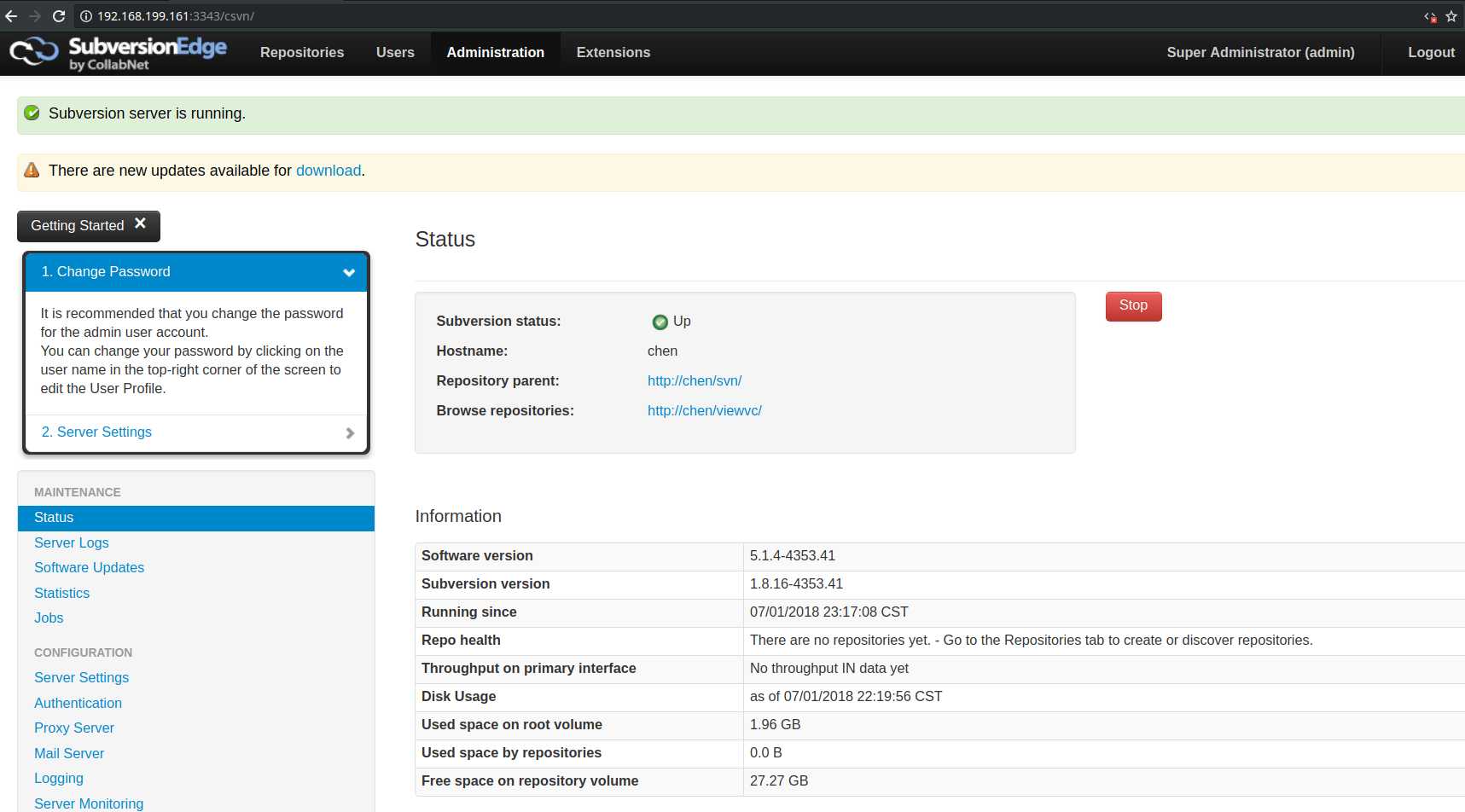Click the site info icon in address bar
Screen dimensions: 1465x812
pos(86,16)
